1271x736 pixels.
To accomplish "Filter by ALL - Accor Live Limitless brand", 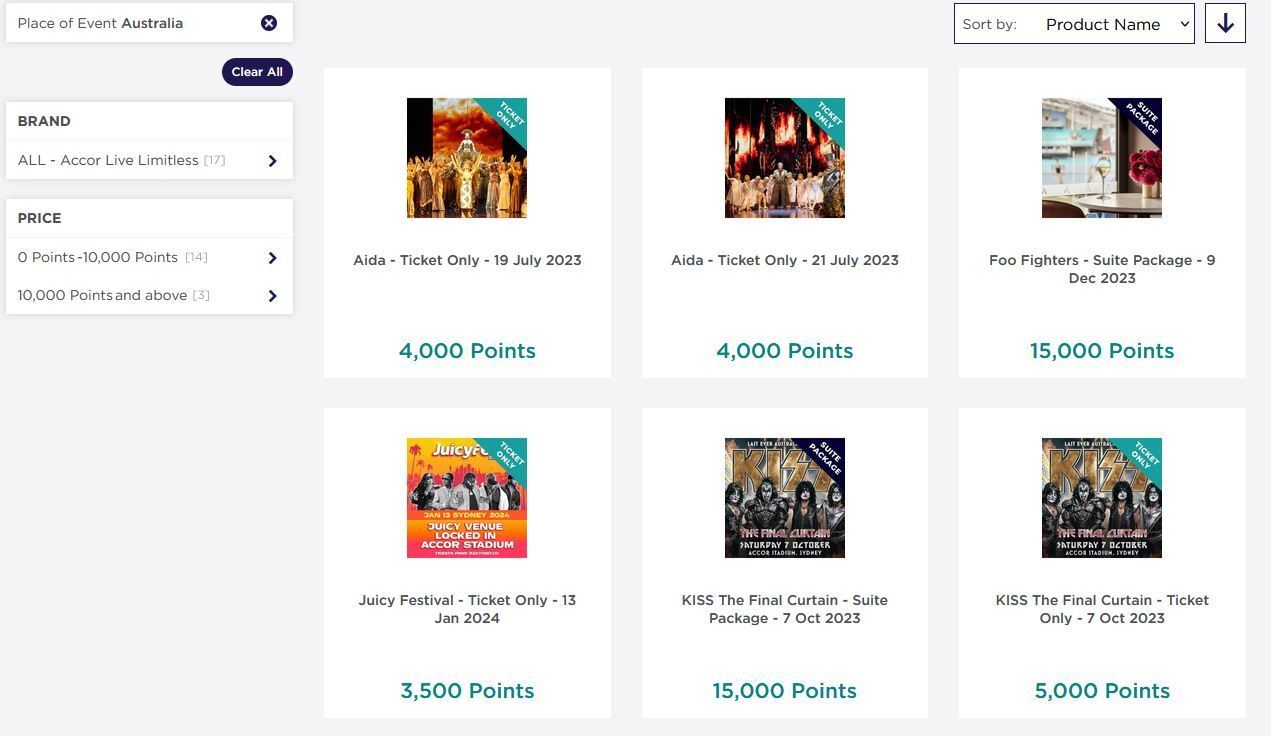I will 108,160.
